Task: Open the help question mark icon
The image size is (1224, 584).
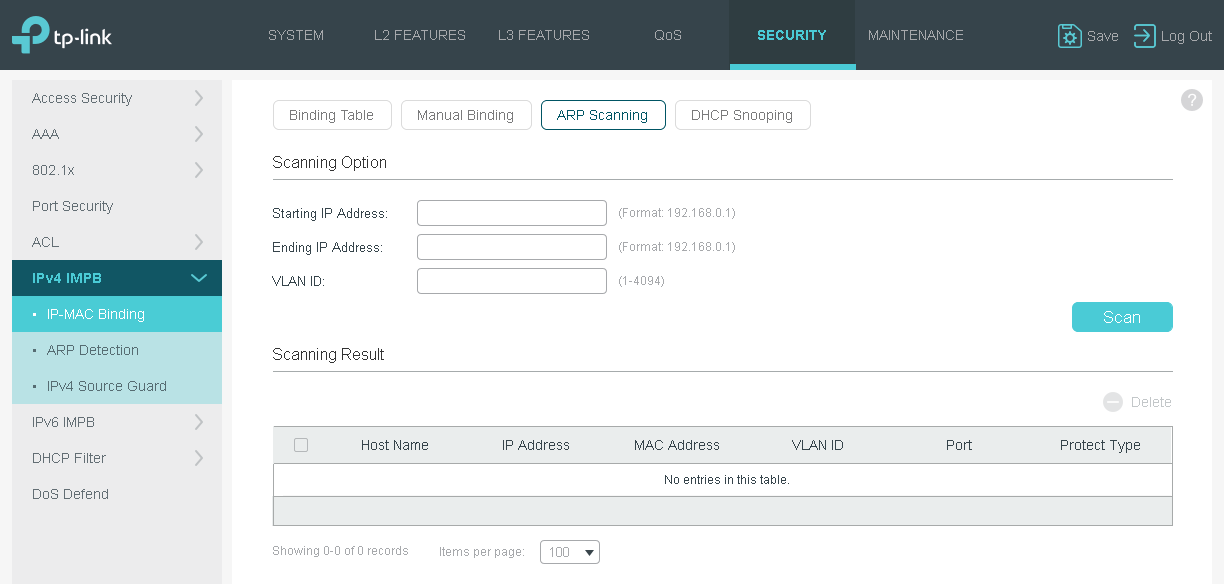Action: tap(1191, 100)
